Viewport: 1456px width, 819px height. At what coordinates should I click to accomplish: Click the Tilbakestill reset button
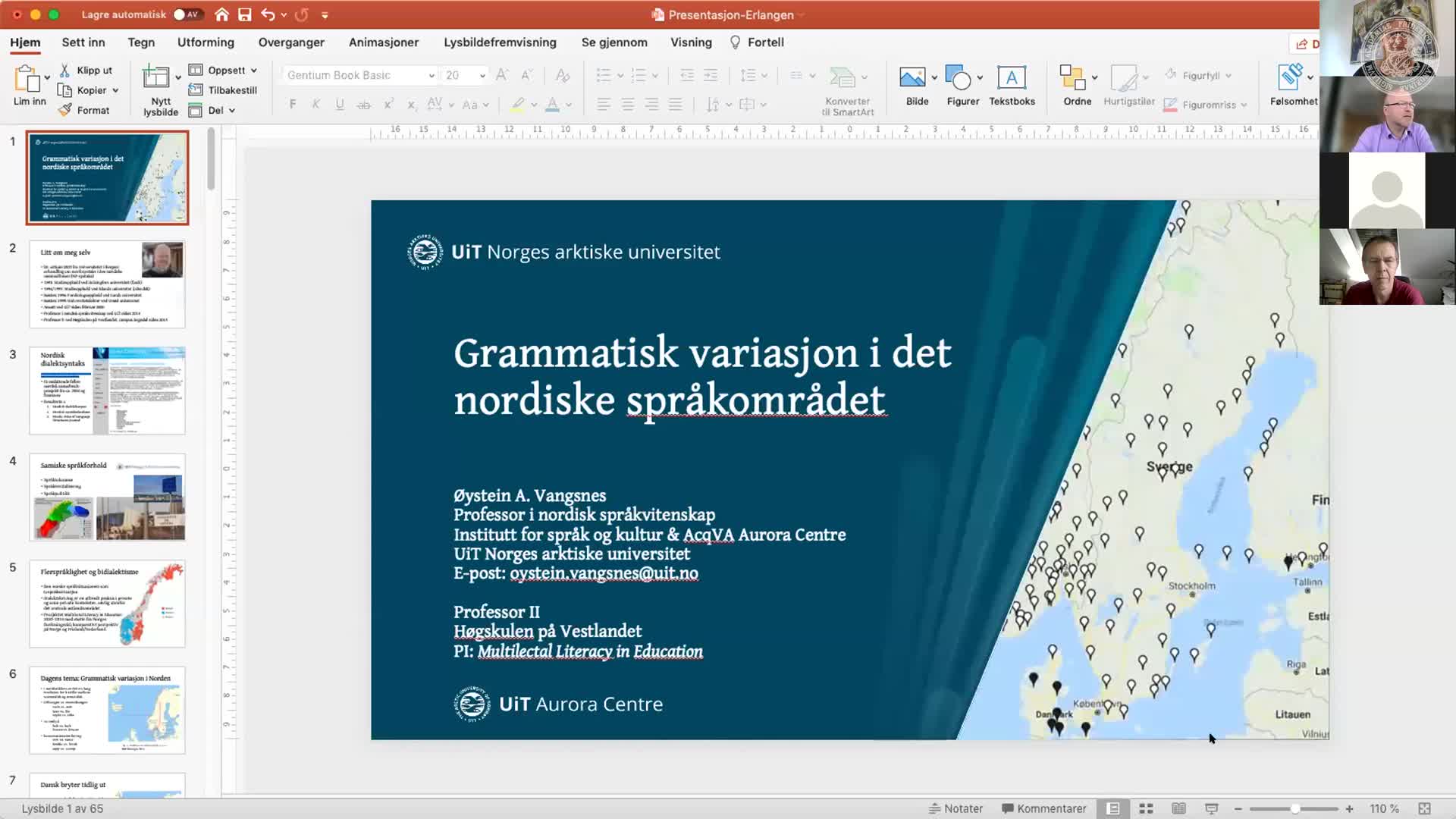[224, 90]
